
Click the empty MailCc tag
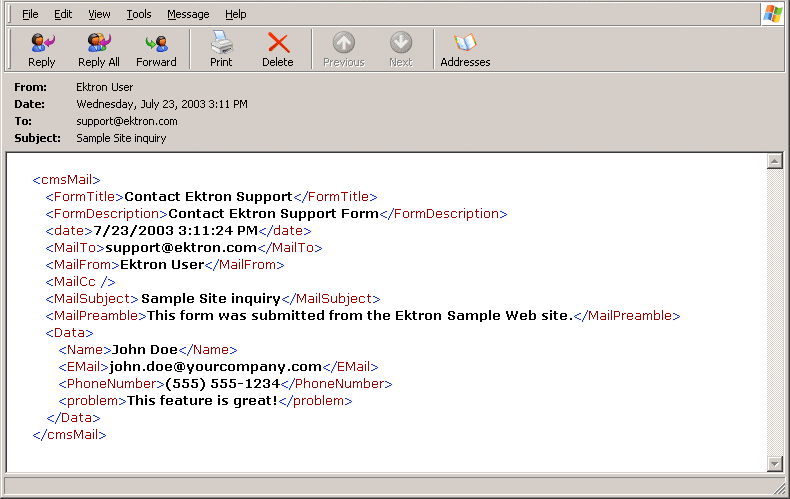(80, 282)
